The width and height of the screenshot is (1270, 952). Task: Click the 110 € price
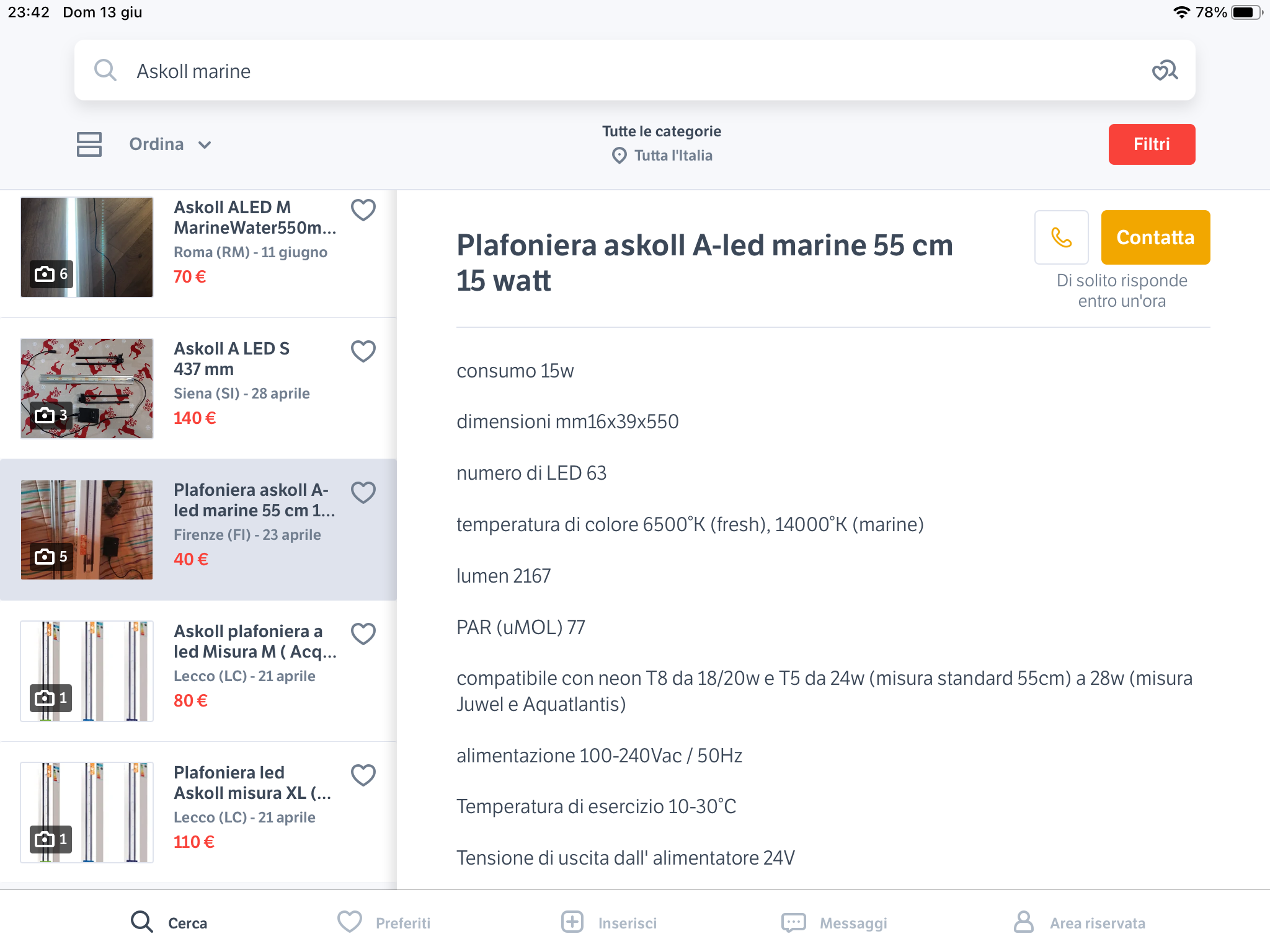(x=194, y=842)
